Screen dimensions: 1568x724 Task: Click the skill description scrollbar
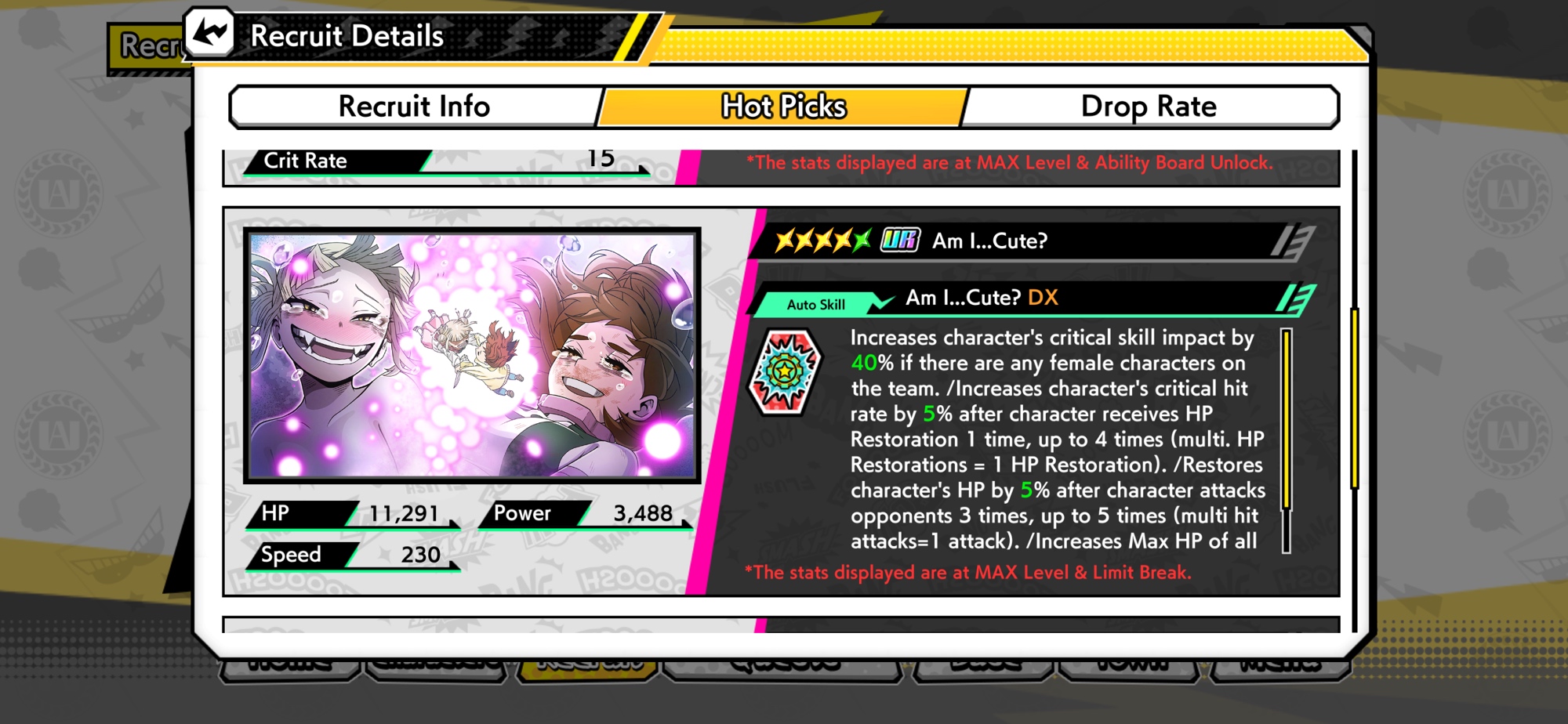1287,441
